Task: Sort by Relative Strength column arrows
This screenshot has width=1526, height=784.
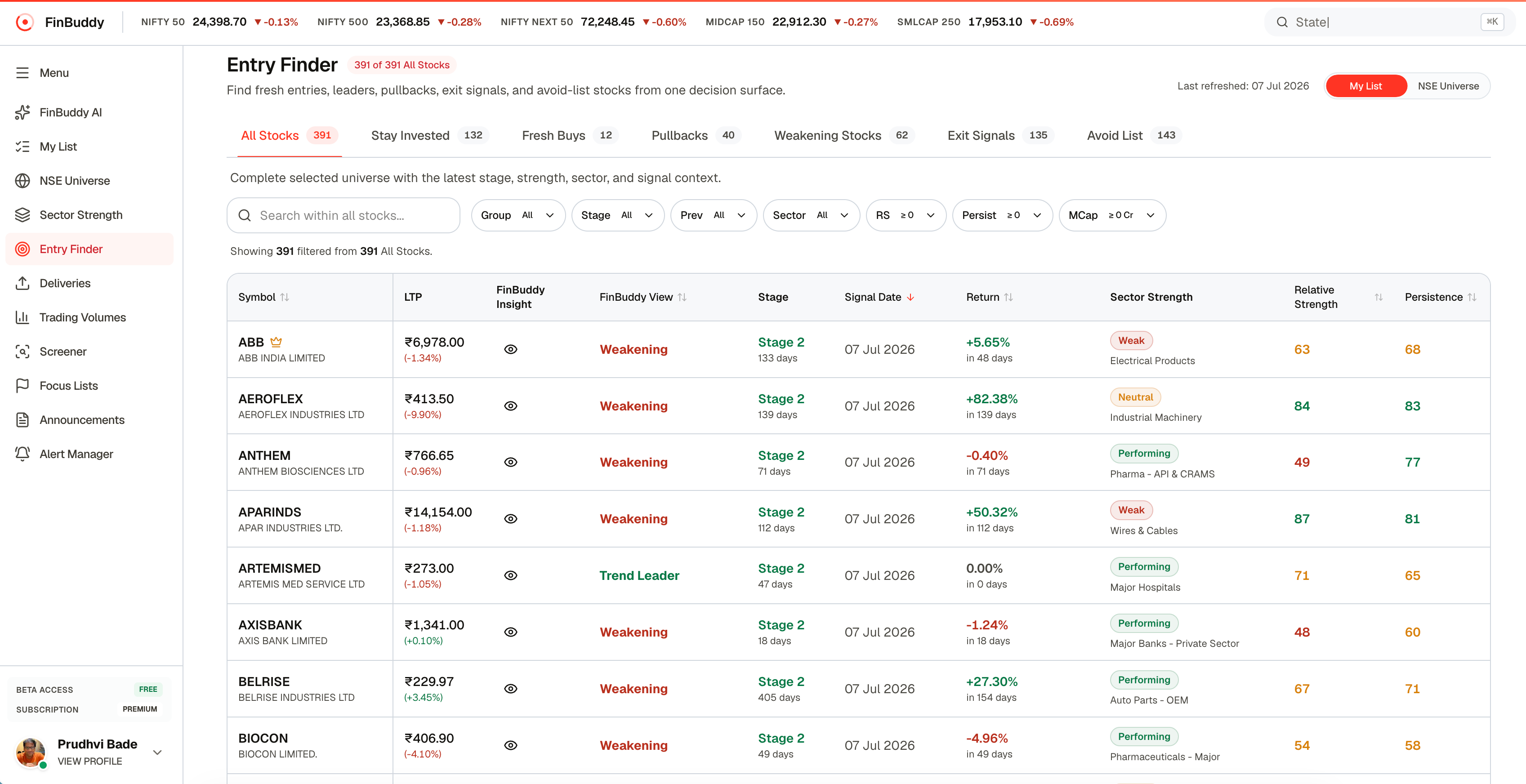Action: (x=1379, y=297)
